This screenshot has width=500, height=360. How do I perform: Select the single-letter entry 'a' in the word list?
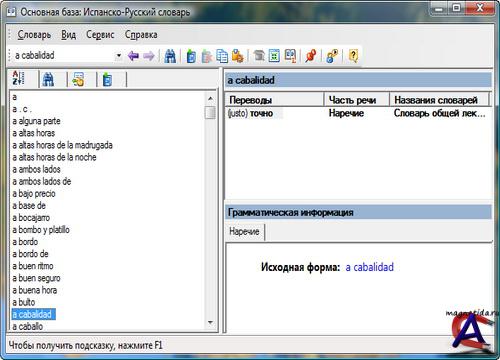tap(14, 97)
